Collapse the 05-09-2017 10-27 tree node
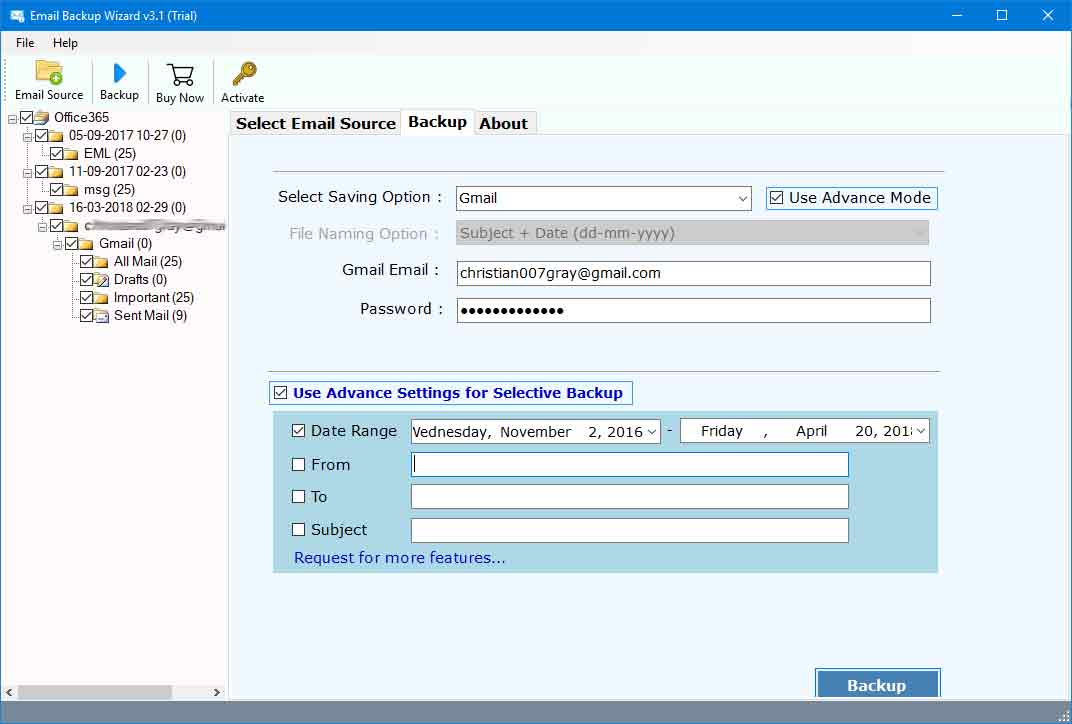1072x724 pixels. (x=27, y=137)
